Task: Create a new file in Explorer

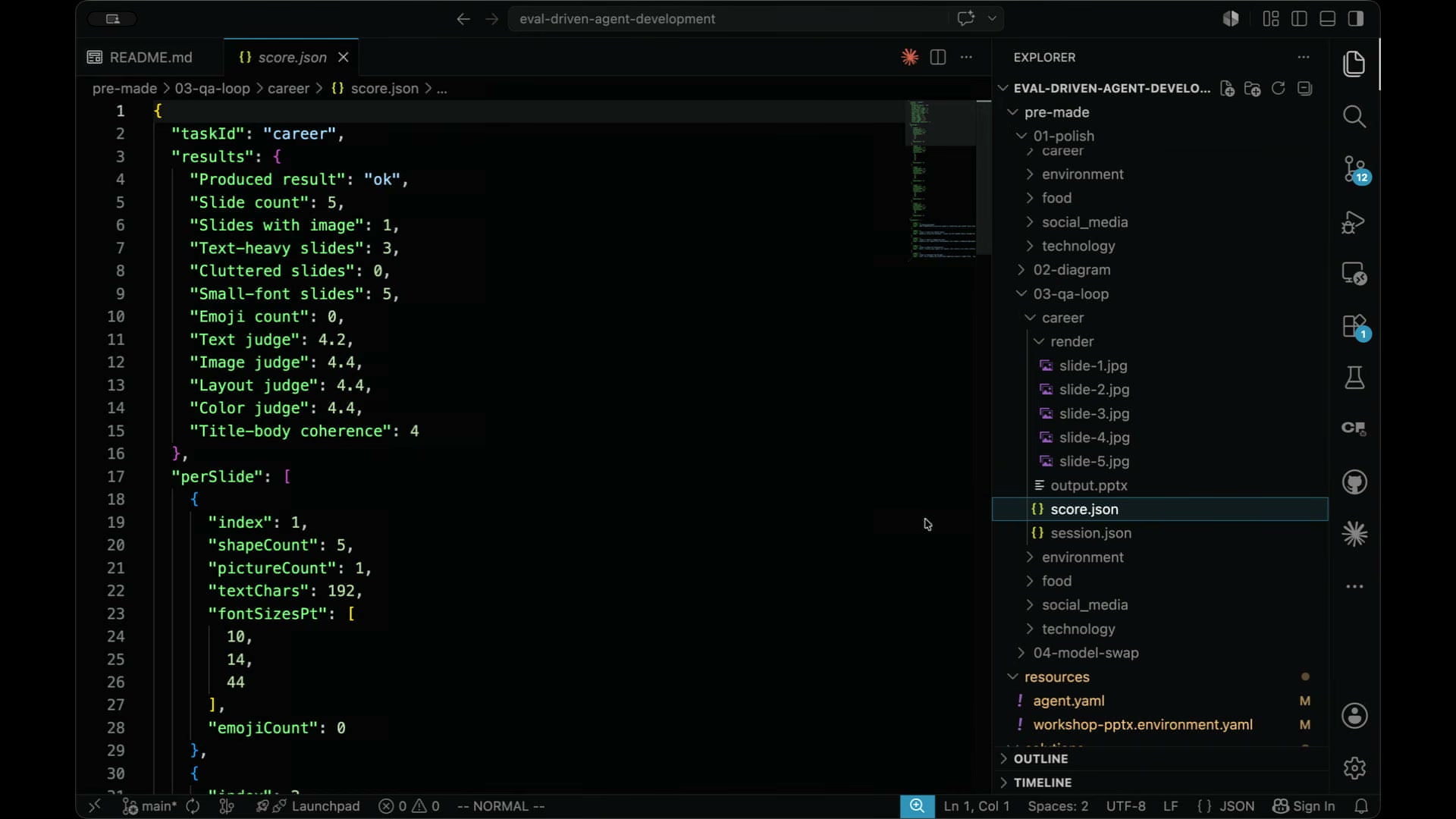Action: click(1227, 89)
